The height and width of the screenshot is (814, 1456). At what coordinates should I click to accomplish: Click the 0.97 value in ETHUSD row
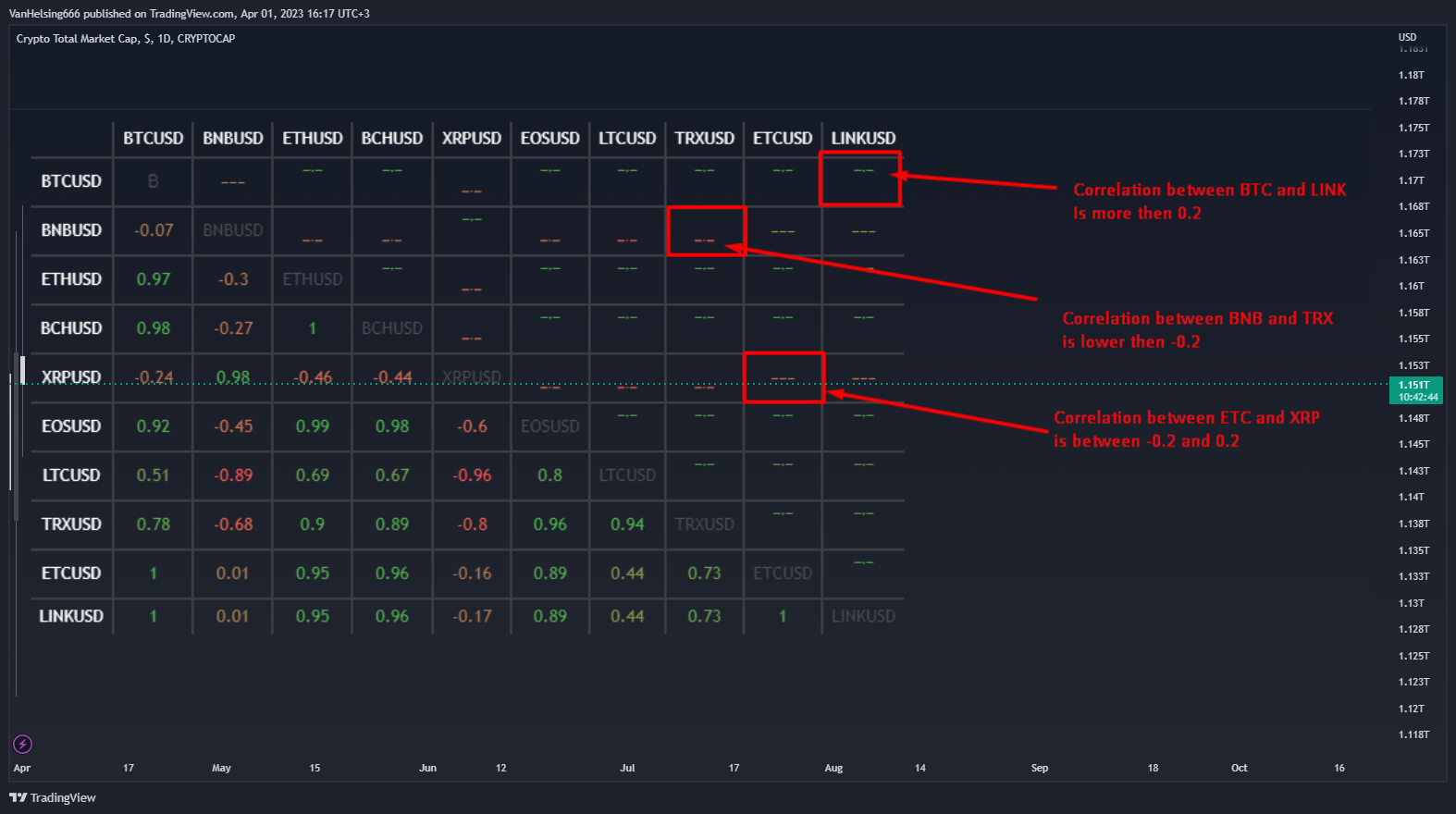click(154, 279)
